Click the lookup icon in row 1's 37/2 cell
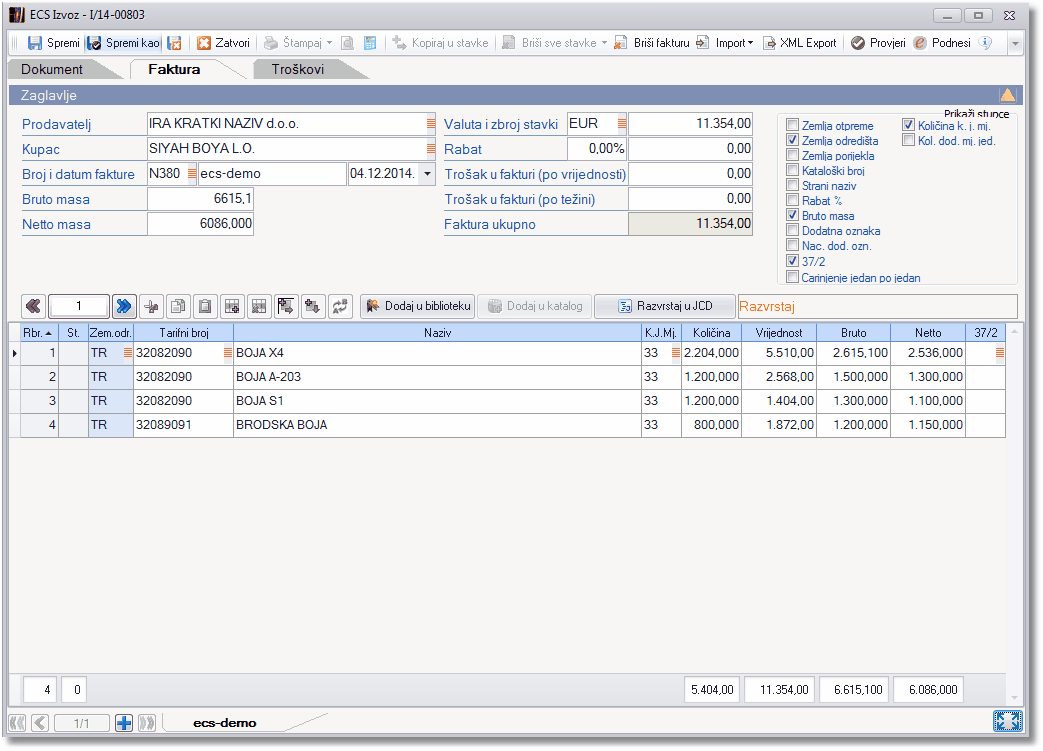This screenshot has height=751, width=1043. pyautogui.click(x=1000, y=353)
